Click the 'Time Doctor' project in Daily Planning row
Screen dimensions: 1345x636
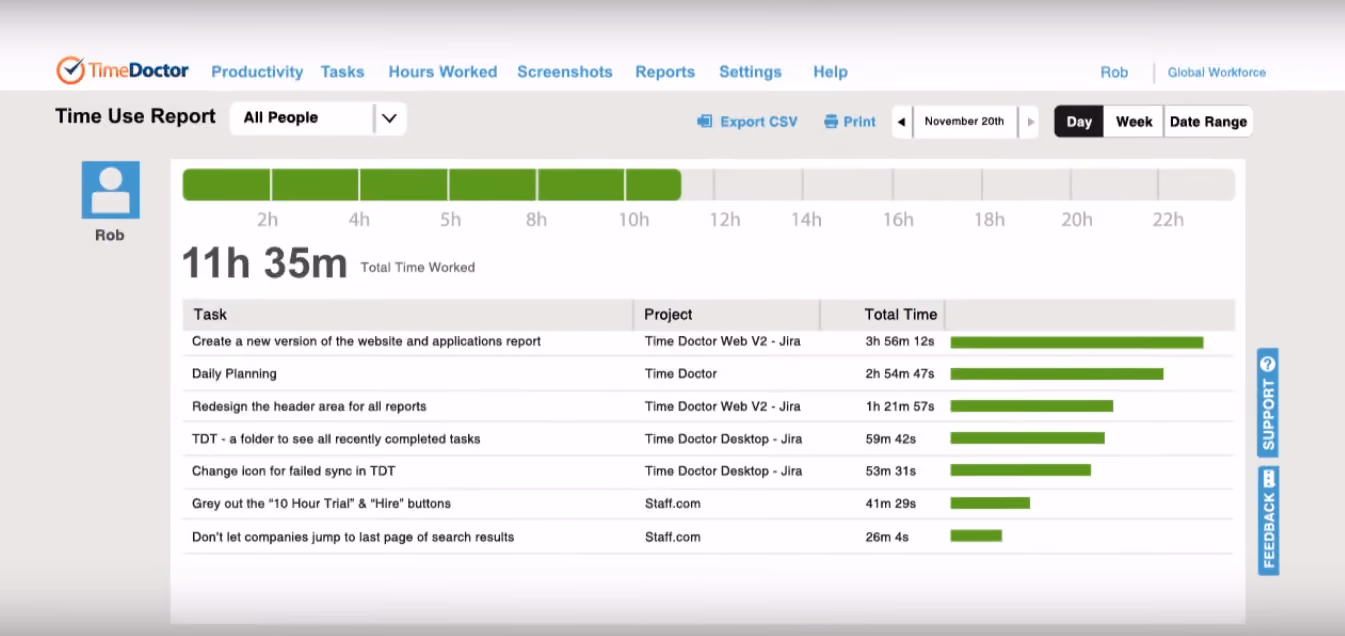pos(681,374)
